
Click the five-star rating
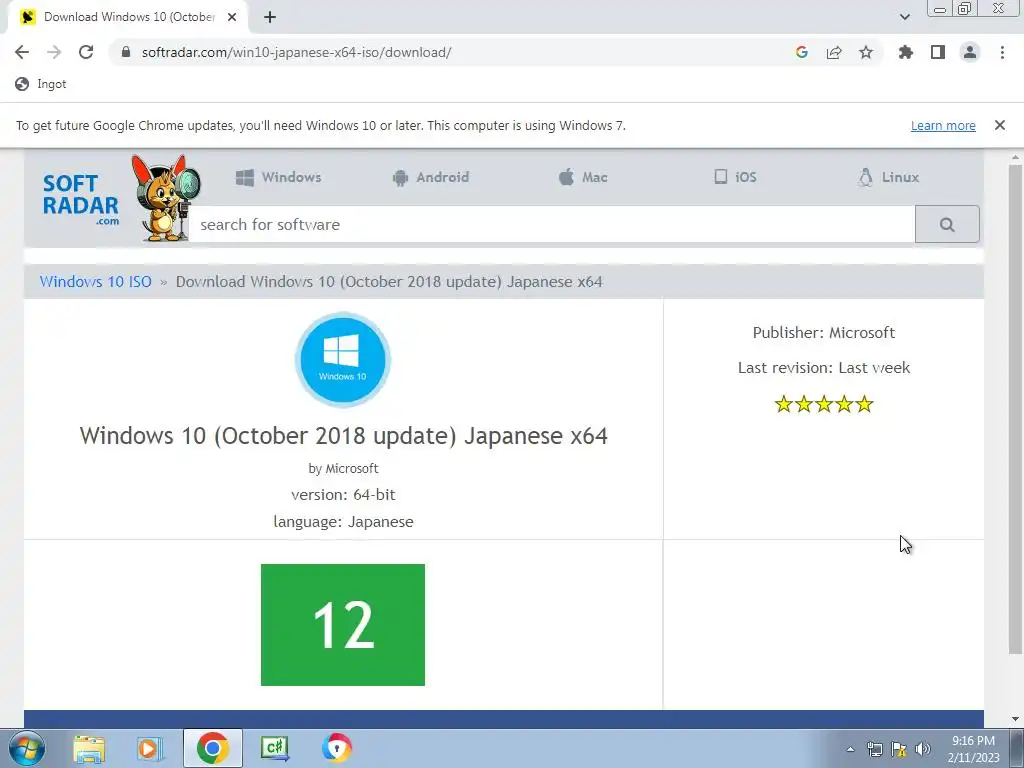[824, 404]
